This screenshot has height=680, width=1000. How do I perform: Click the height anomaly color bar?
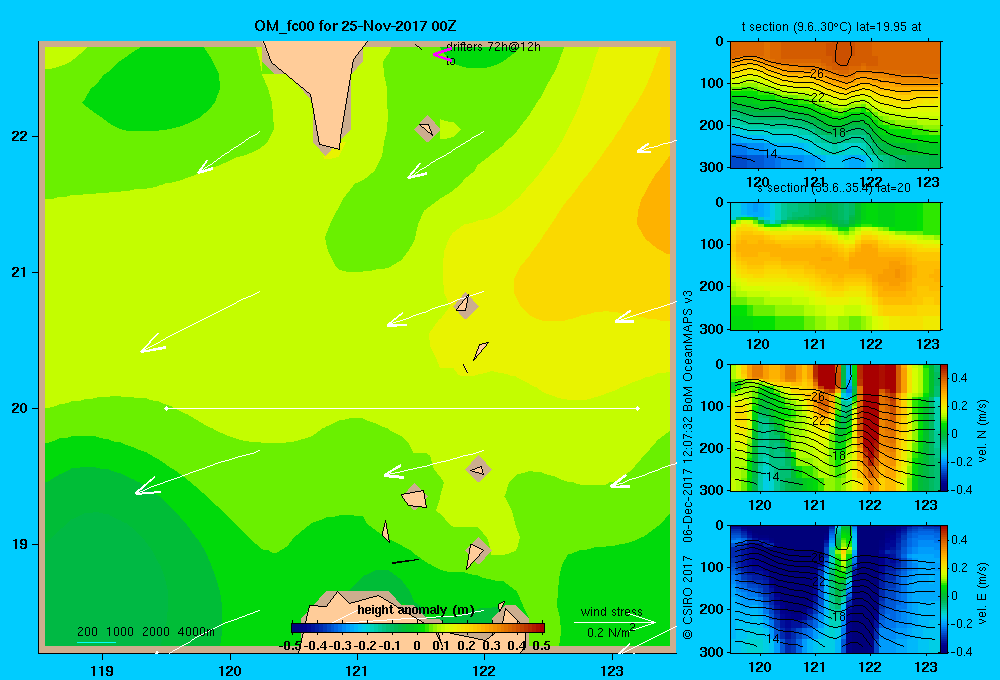[418, 628]
